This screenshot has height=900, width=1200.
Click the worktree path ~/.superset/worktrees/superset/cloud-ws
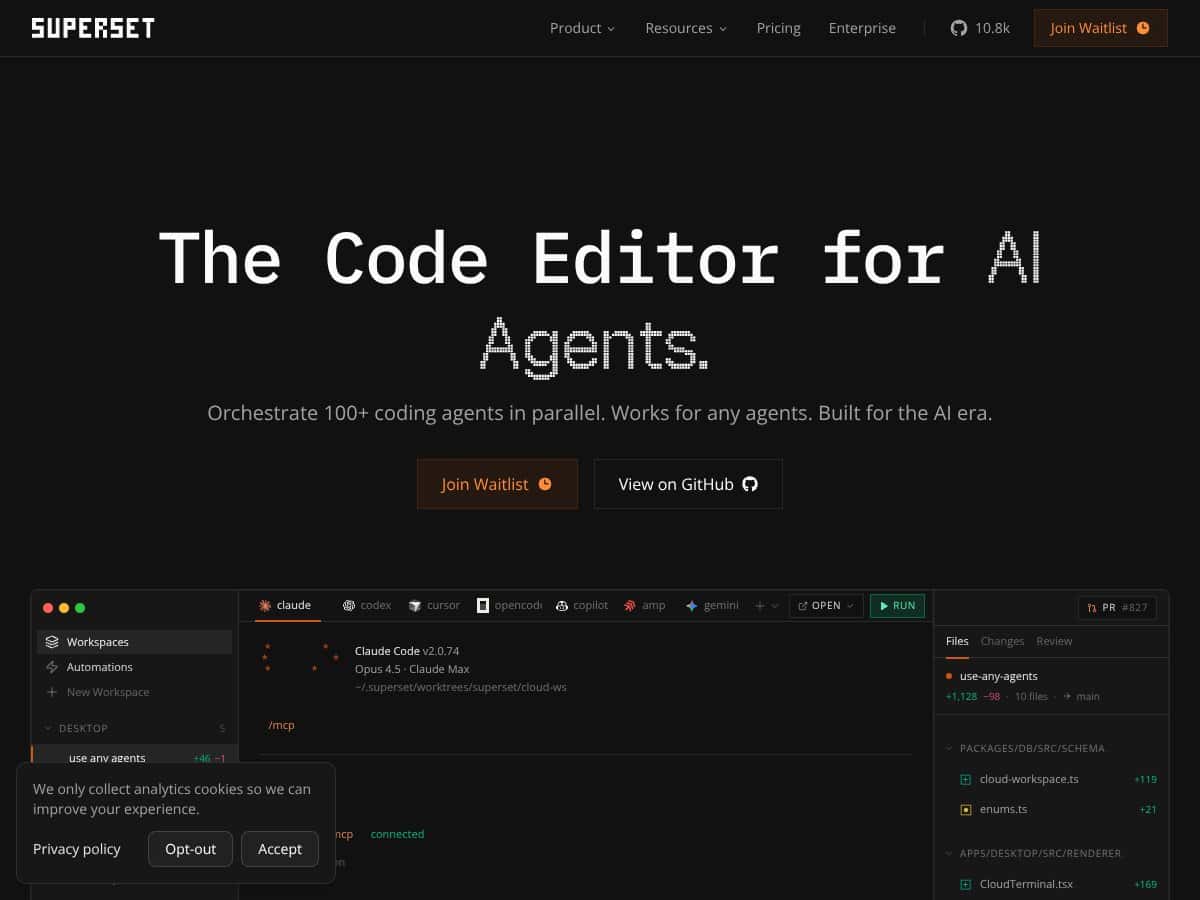461,687
